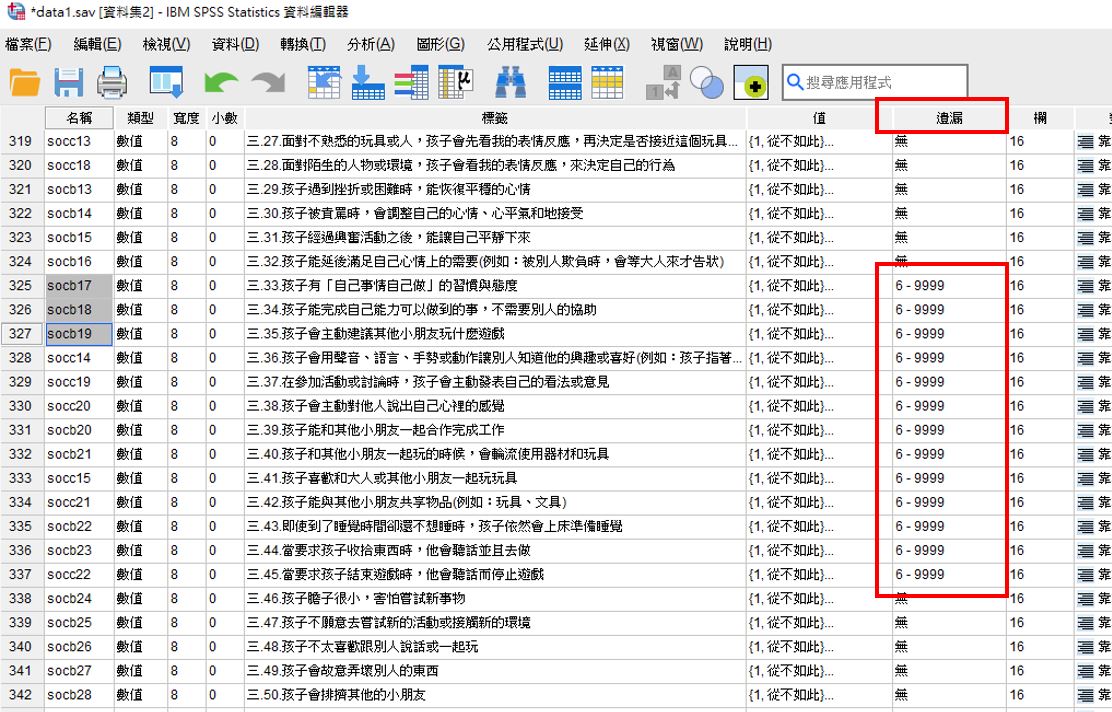The width and height of the screenshot is (1112, 712).
Task: Select row number 327 header
Action: 20,334
